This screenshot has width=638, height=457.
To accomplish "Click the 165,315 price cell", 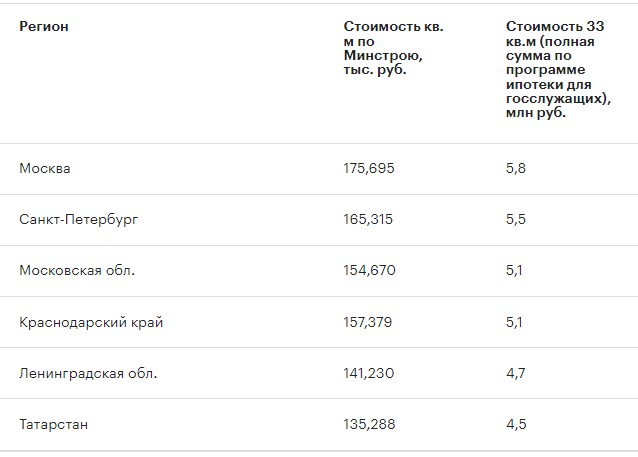I will coord(369,219).
